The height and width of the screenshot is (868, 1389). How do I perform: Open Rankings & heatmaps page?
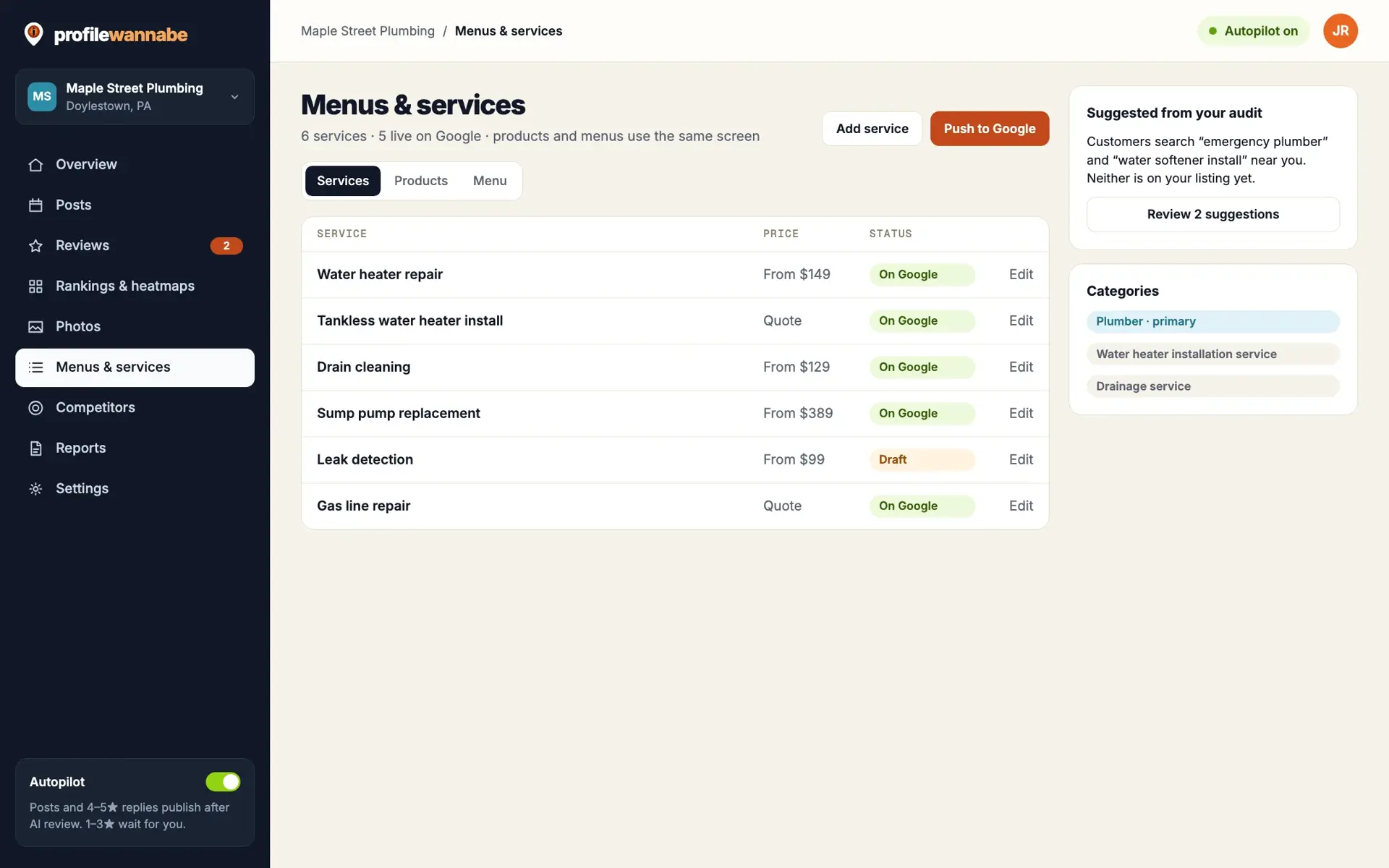[x=135, y=286]
